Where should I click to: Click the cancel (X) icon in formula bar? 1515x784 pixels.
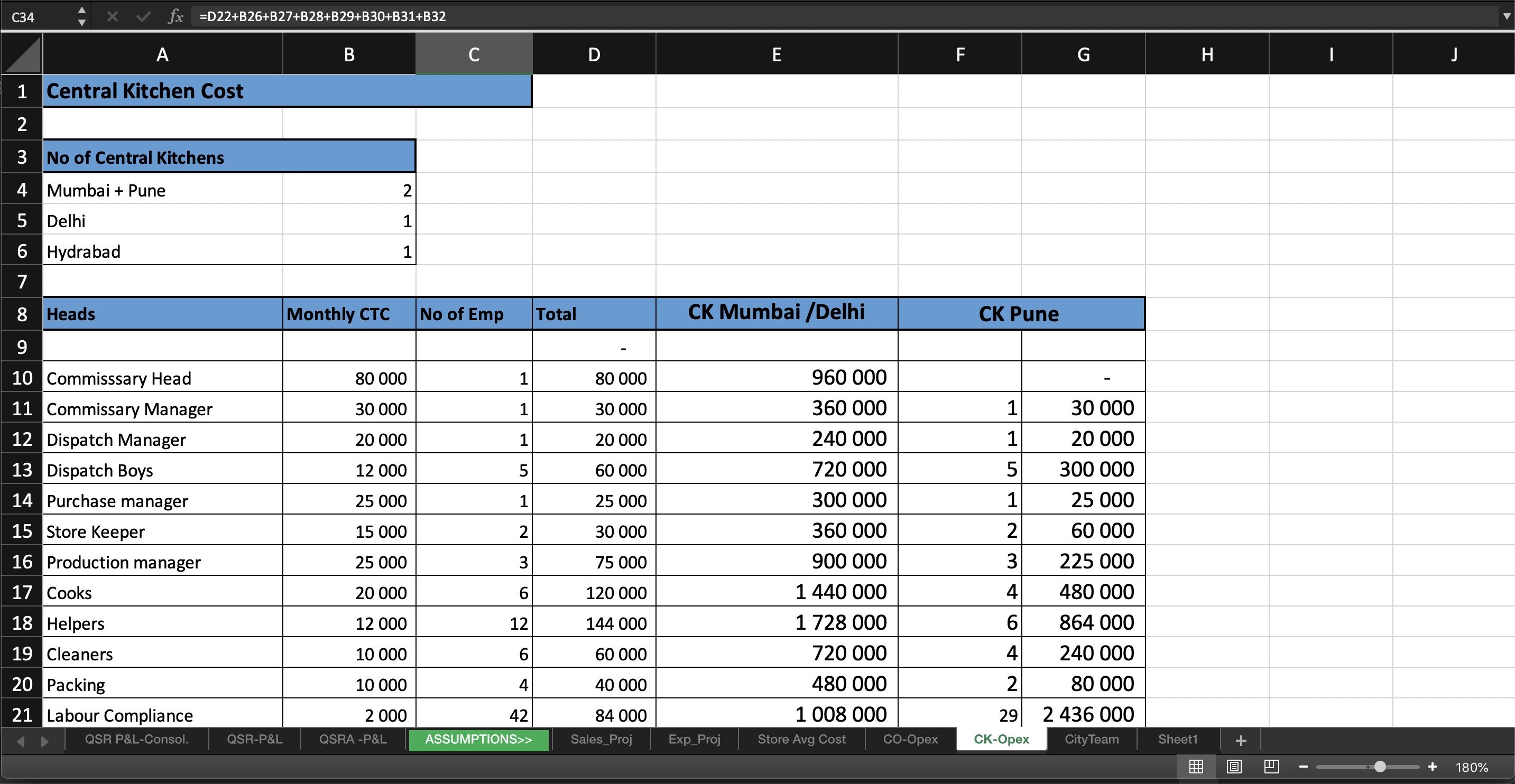112,16
